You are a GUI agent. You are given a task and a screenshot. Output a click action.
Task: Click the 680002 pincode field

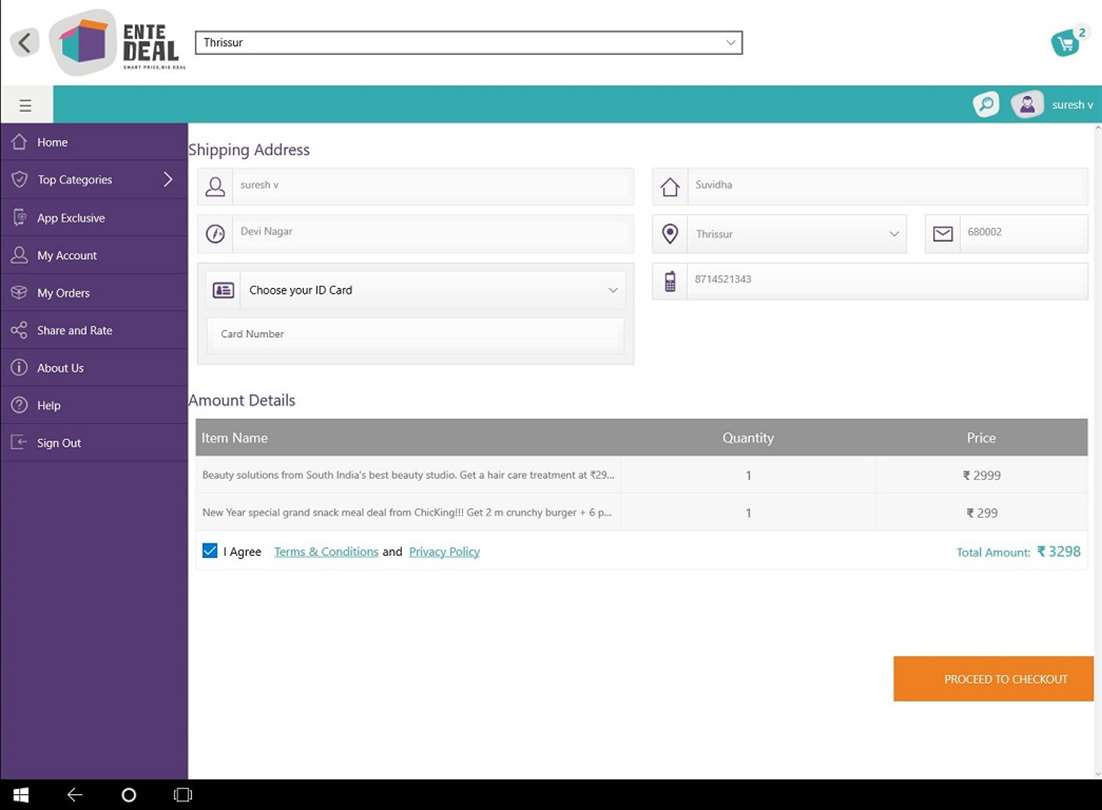pos(1024,234)
